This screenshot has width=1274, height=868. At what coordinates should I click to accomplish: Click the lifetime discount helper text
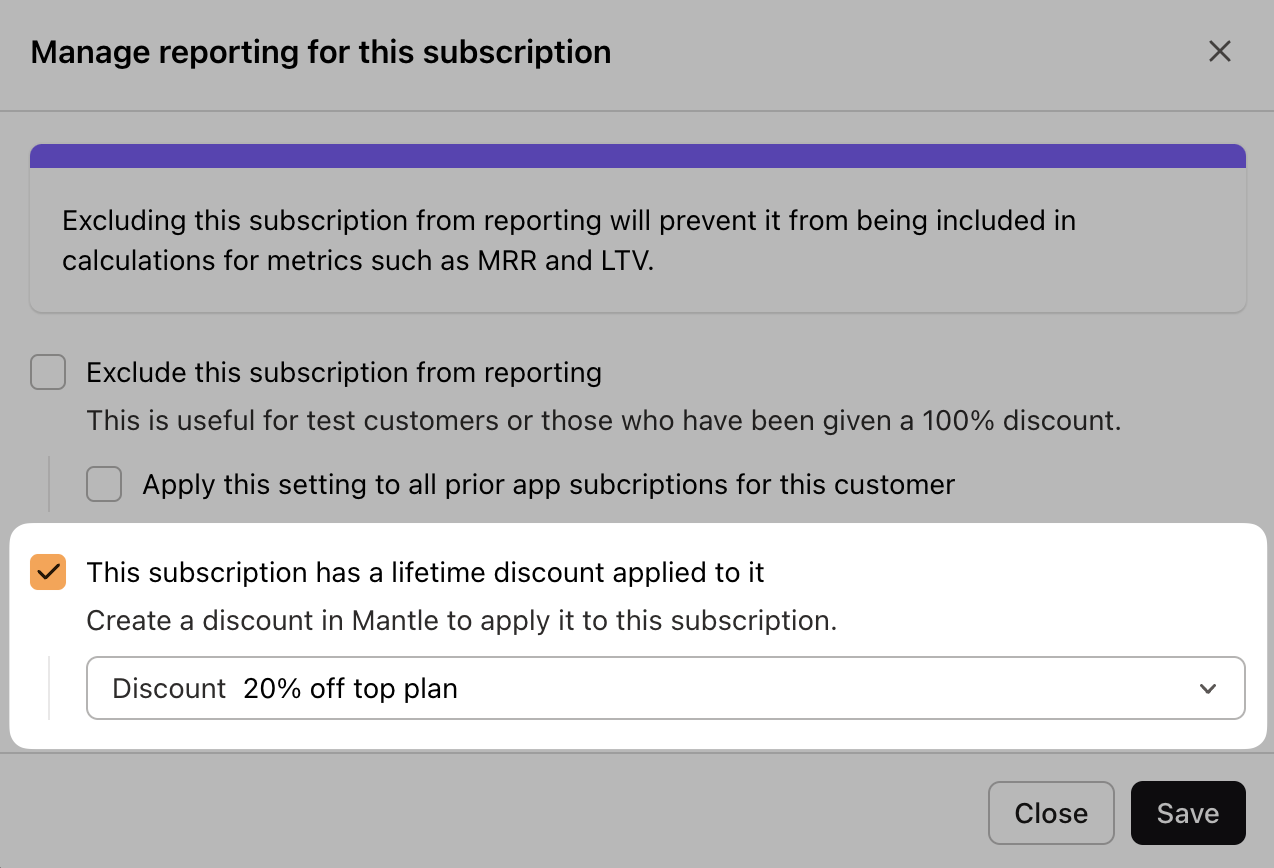[x=460, y=620]
